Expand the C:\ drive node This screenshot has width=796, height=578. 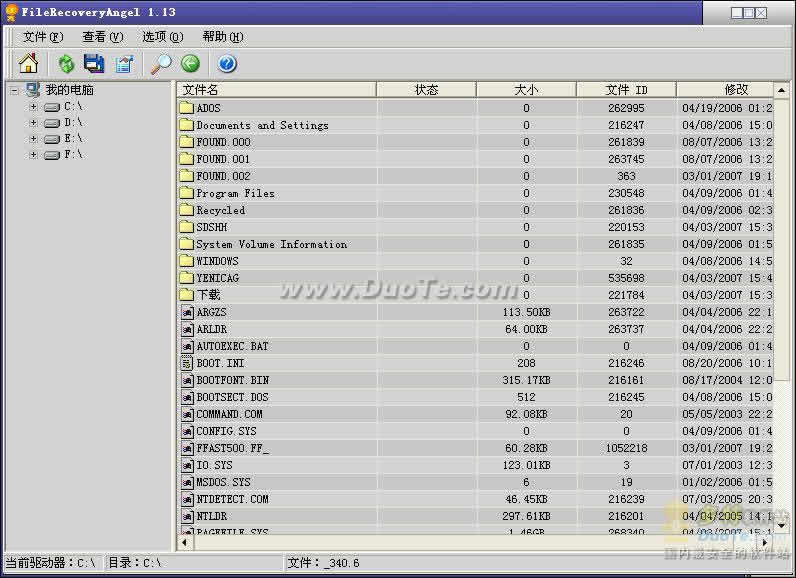(x=34, y=107)
